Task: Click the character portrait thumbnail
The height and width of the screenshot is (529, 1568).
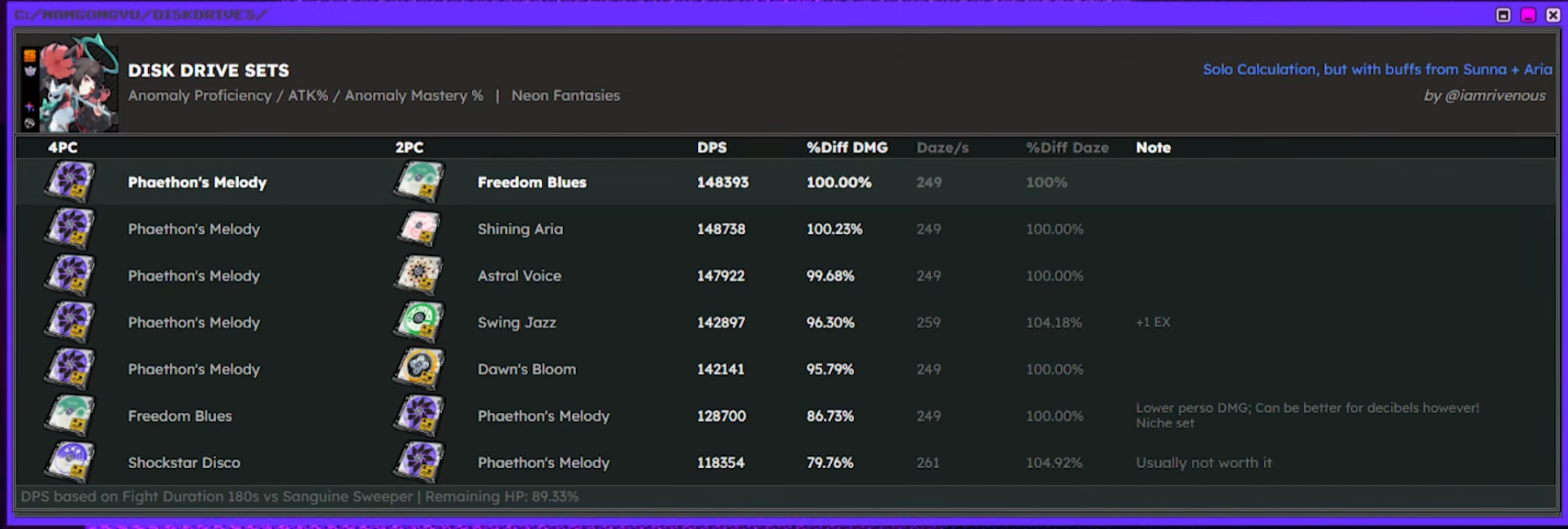Action: [70, 84]
